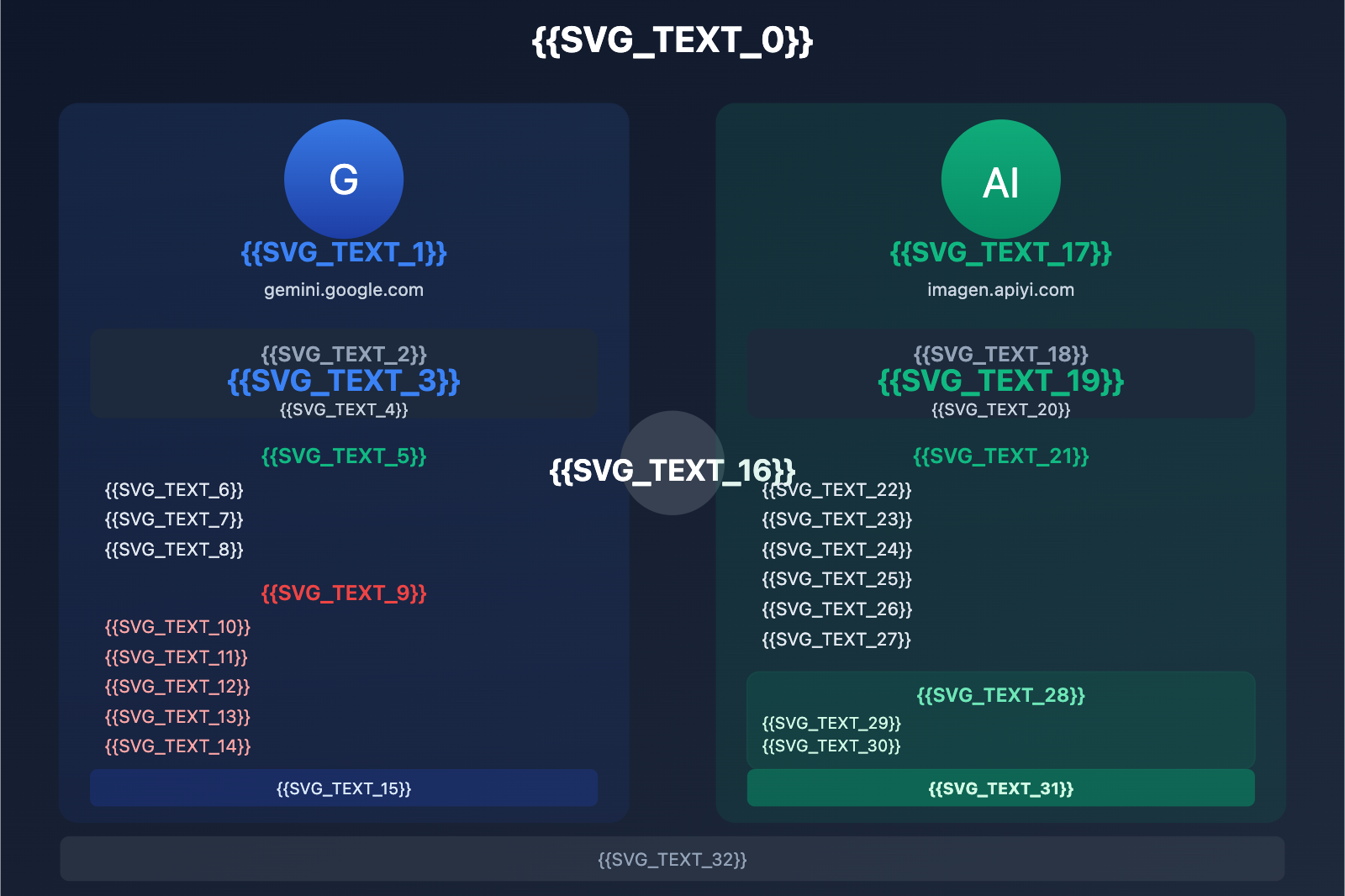The height and width of the screenshot is (896, 1345).
Task: Click list item SVG_TEXT_6
Action: click(x=174, y=490)
